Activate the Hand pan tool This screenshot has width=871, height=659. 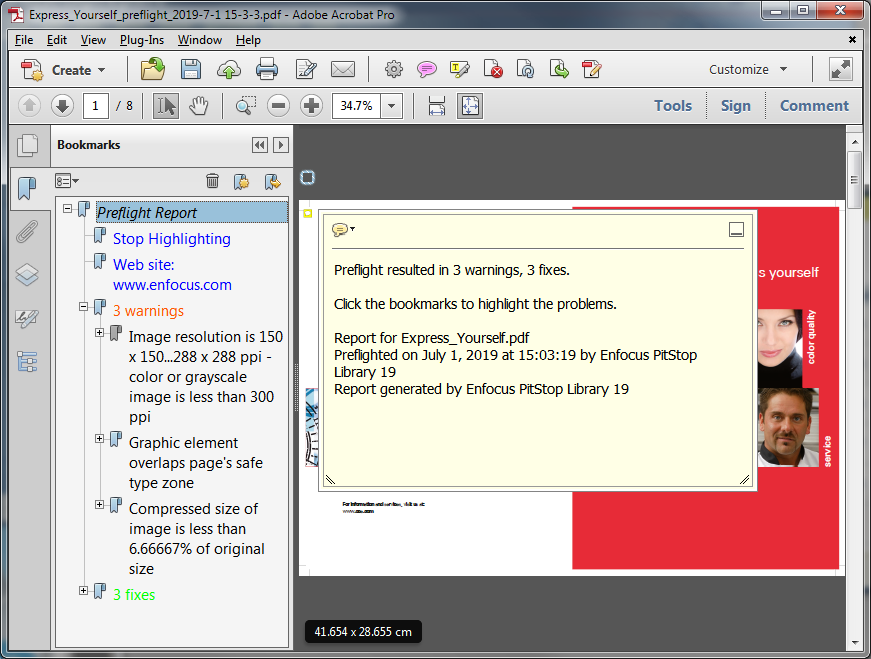point(199,106)
